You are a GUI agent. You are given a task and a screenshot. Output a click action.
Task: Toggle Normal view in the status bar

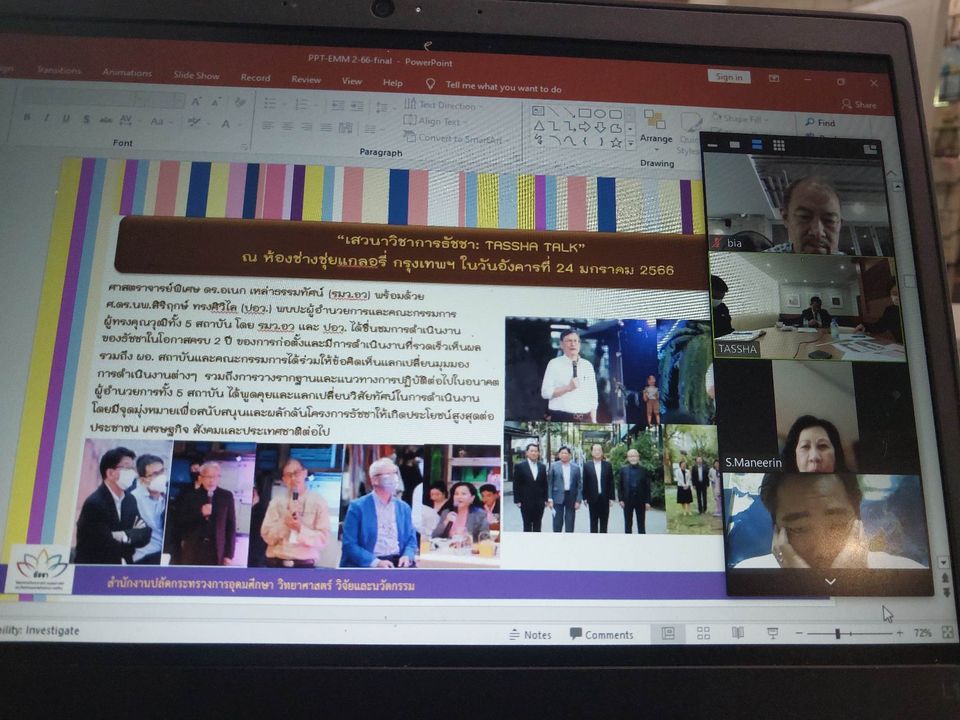click(668, 633)
